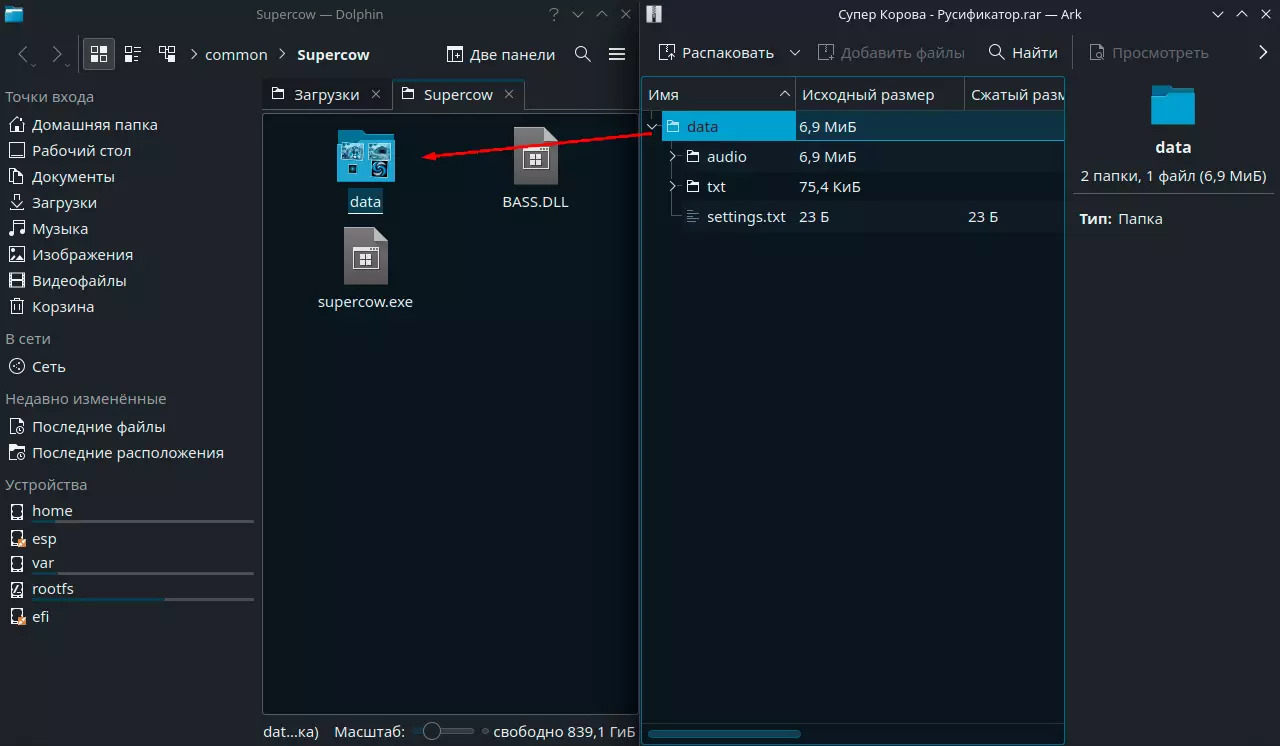Switch Dolphin to icons view mode
The image size is (1280, 746).
coord(99,54)
